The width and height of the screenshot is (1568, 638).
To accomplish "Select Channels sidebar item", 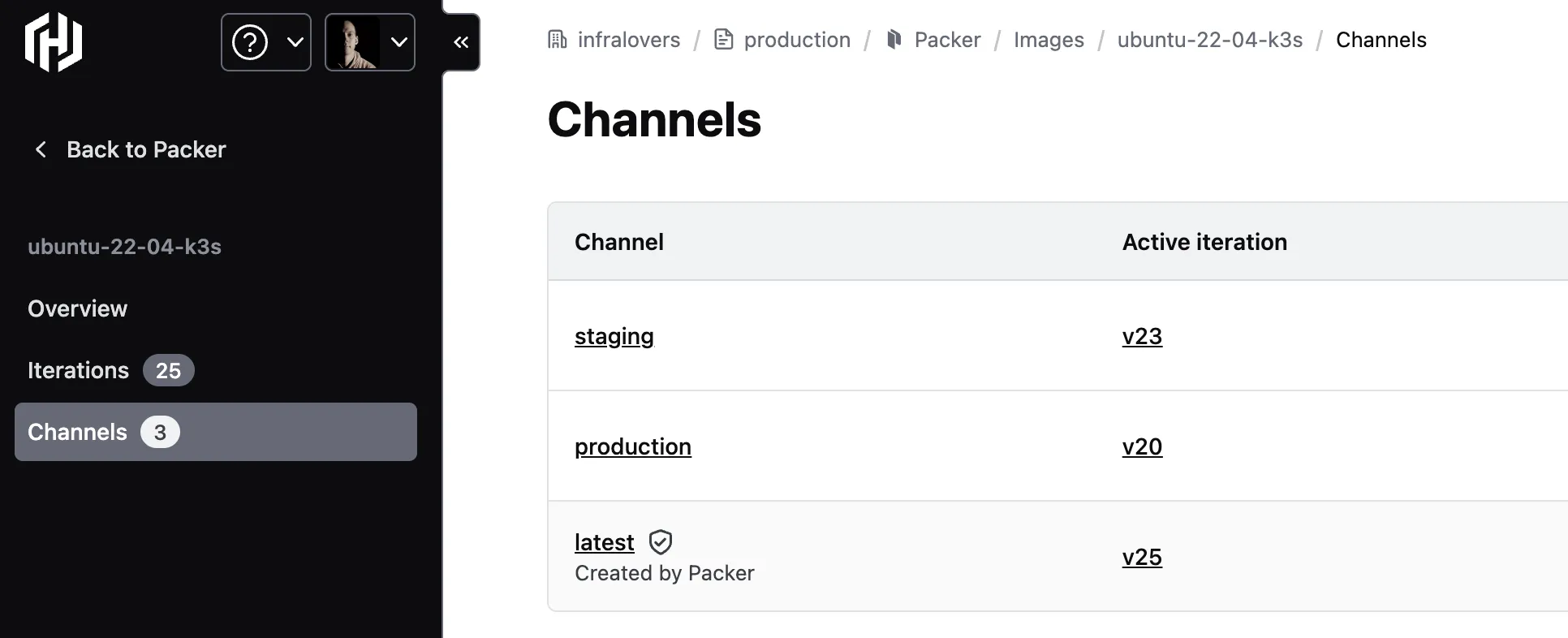I will pyautogui.click(x=216, y=432).
